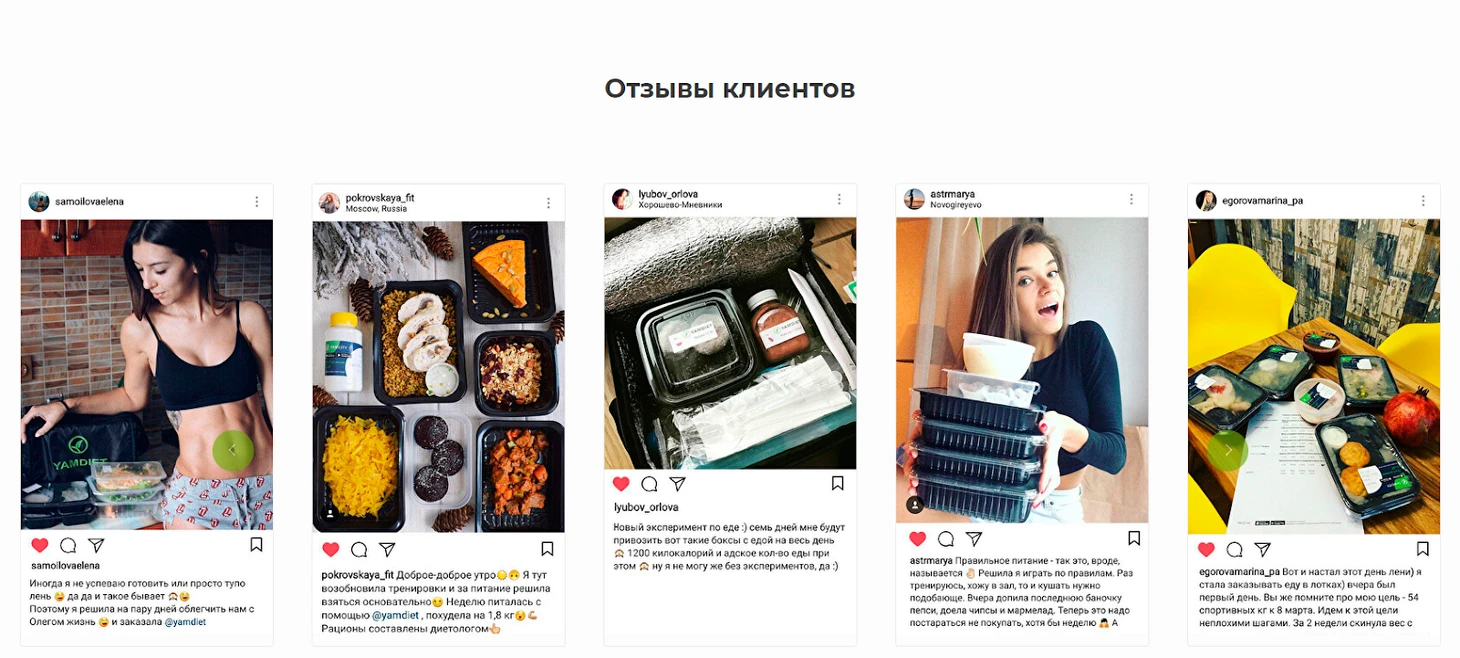Click astrmarya username in post header
The width and height of the screenshot is (1460, 658).
pos(952,194)
